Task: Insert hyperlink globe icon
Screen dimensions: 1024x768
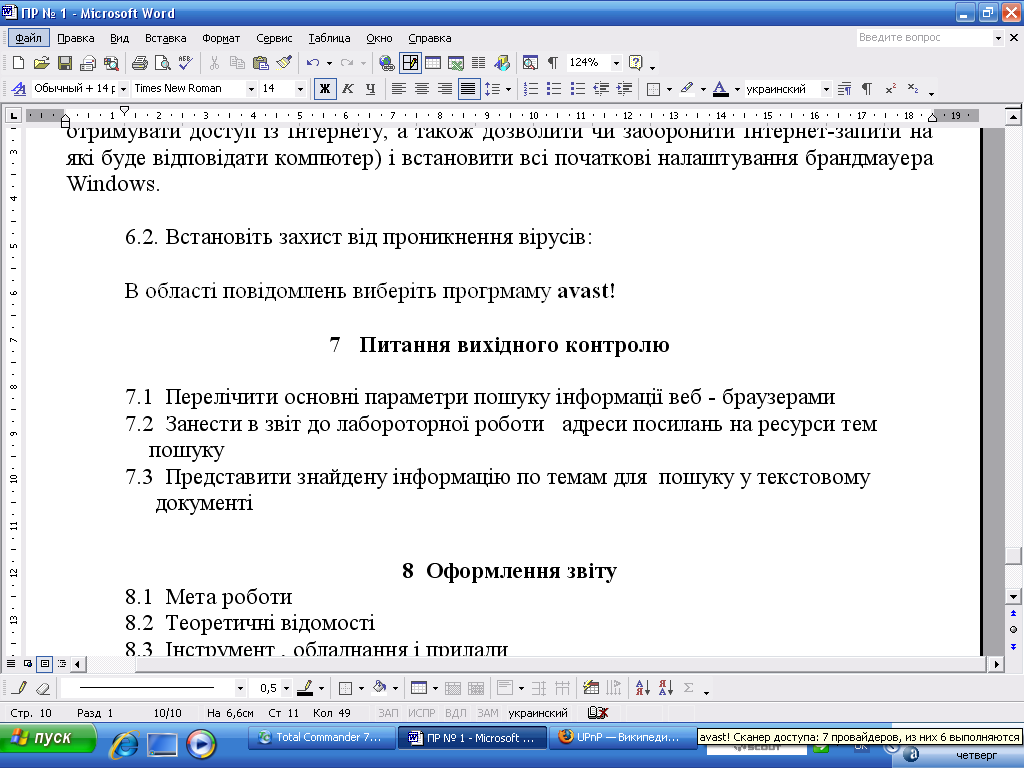Action: coord(387,63)
